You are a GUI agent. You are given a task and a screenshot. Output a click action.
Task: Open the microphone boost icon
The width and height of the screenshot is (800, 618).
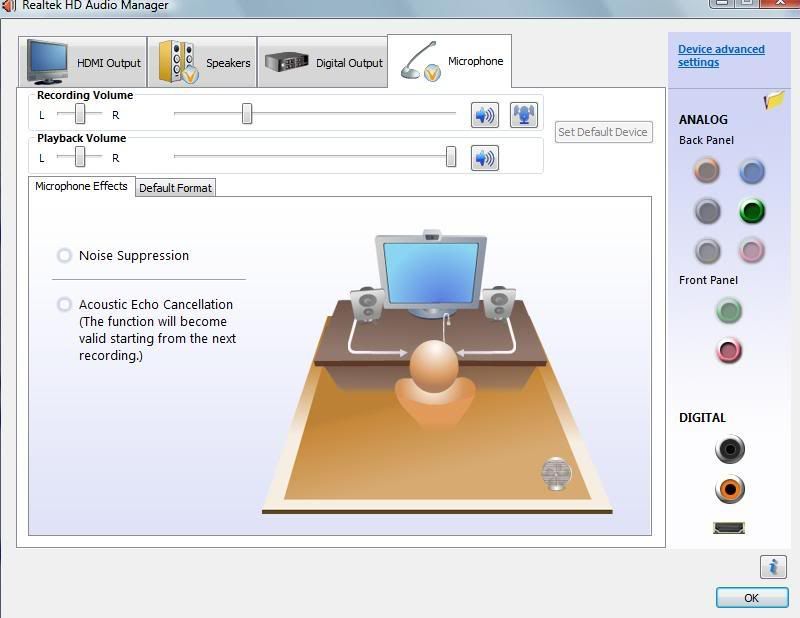523,115
